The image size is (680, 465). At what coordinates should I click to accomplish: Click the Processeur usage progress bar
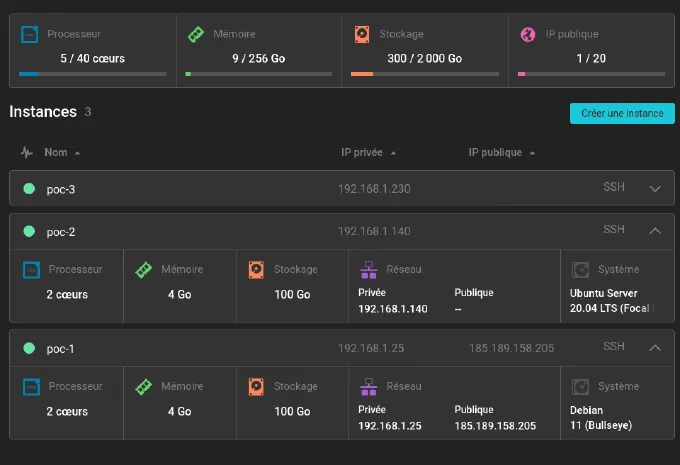pos(93,74)
